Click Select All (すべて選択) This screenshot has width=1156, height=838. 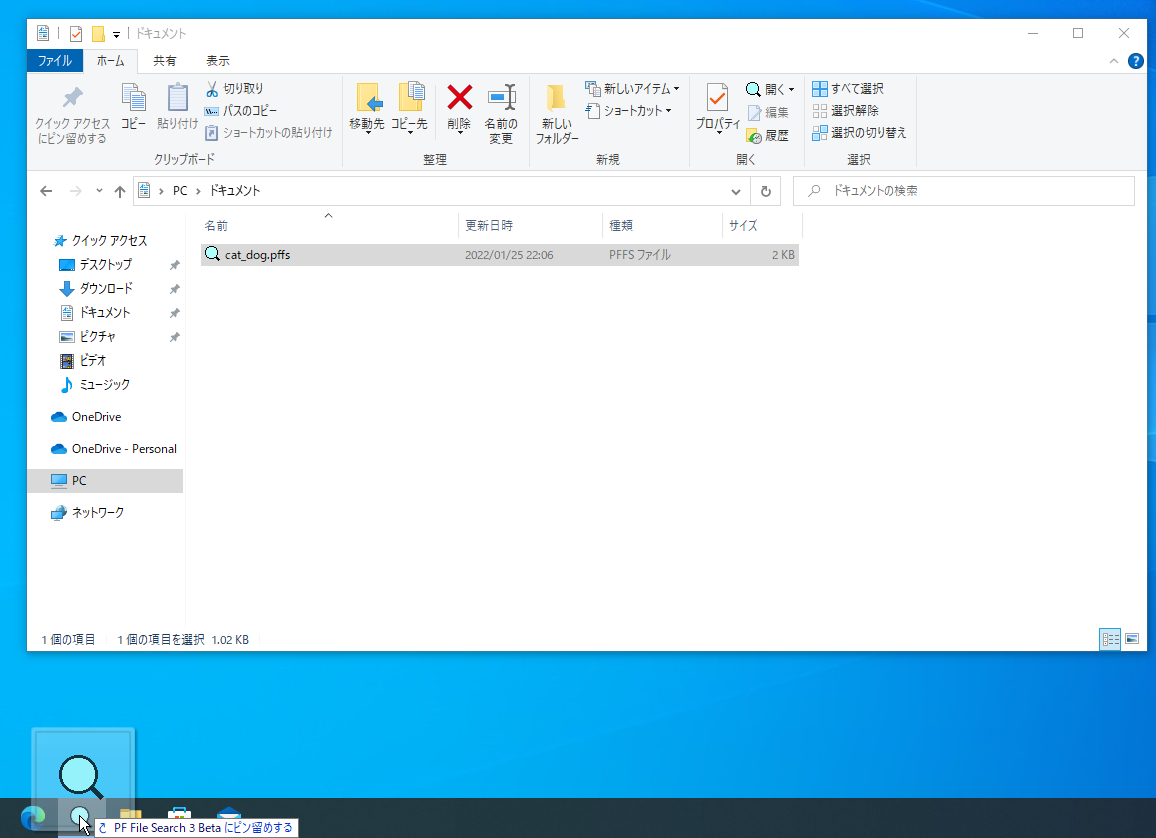[848, 88]
